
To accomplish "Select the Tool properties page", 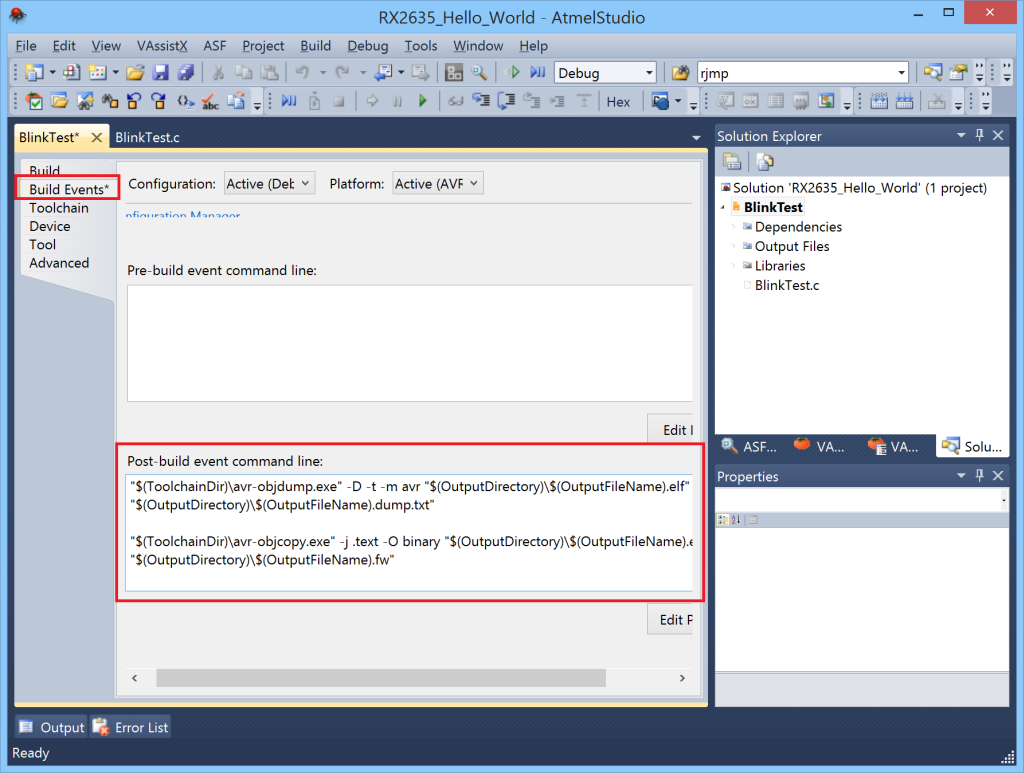I will click(42, 244).
